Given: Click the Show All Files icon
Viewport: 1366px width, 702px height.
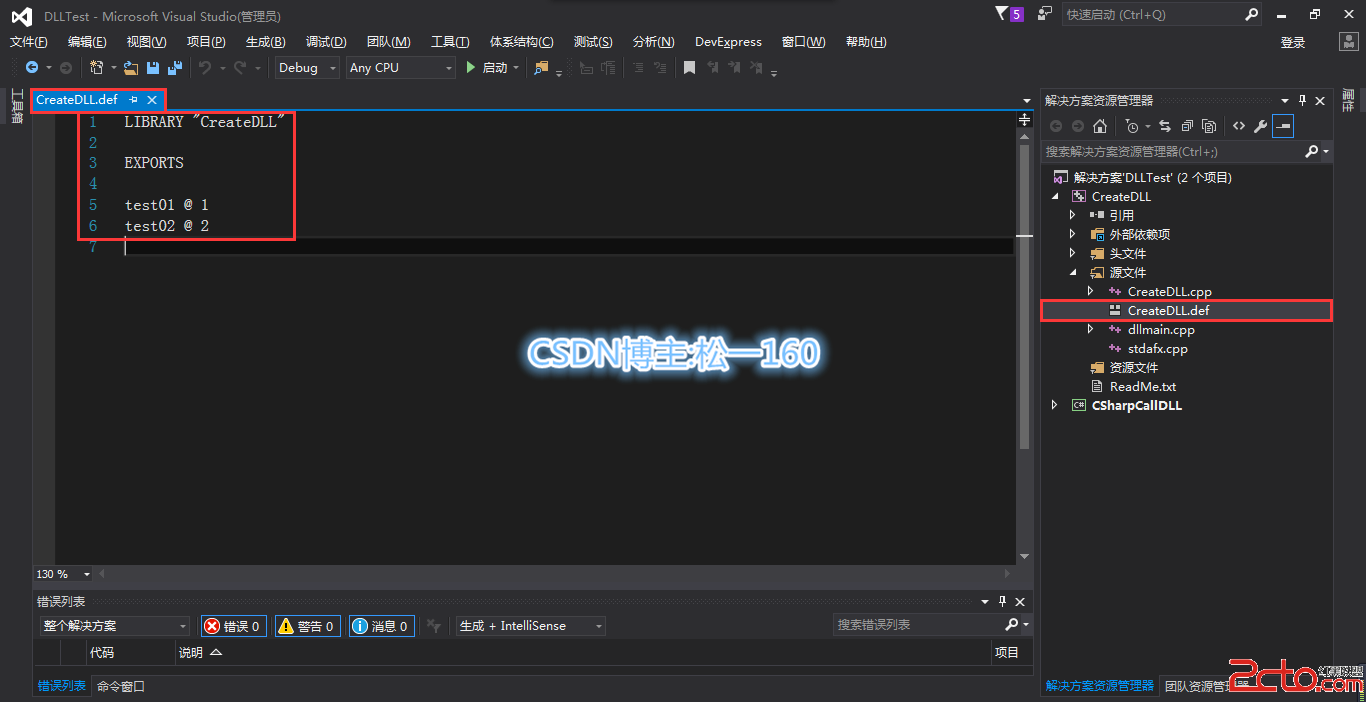Looking at the screenshot, I should [x=1209, y=126].
